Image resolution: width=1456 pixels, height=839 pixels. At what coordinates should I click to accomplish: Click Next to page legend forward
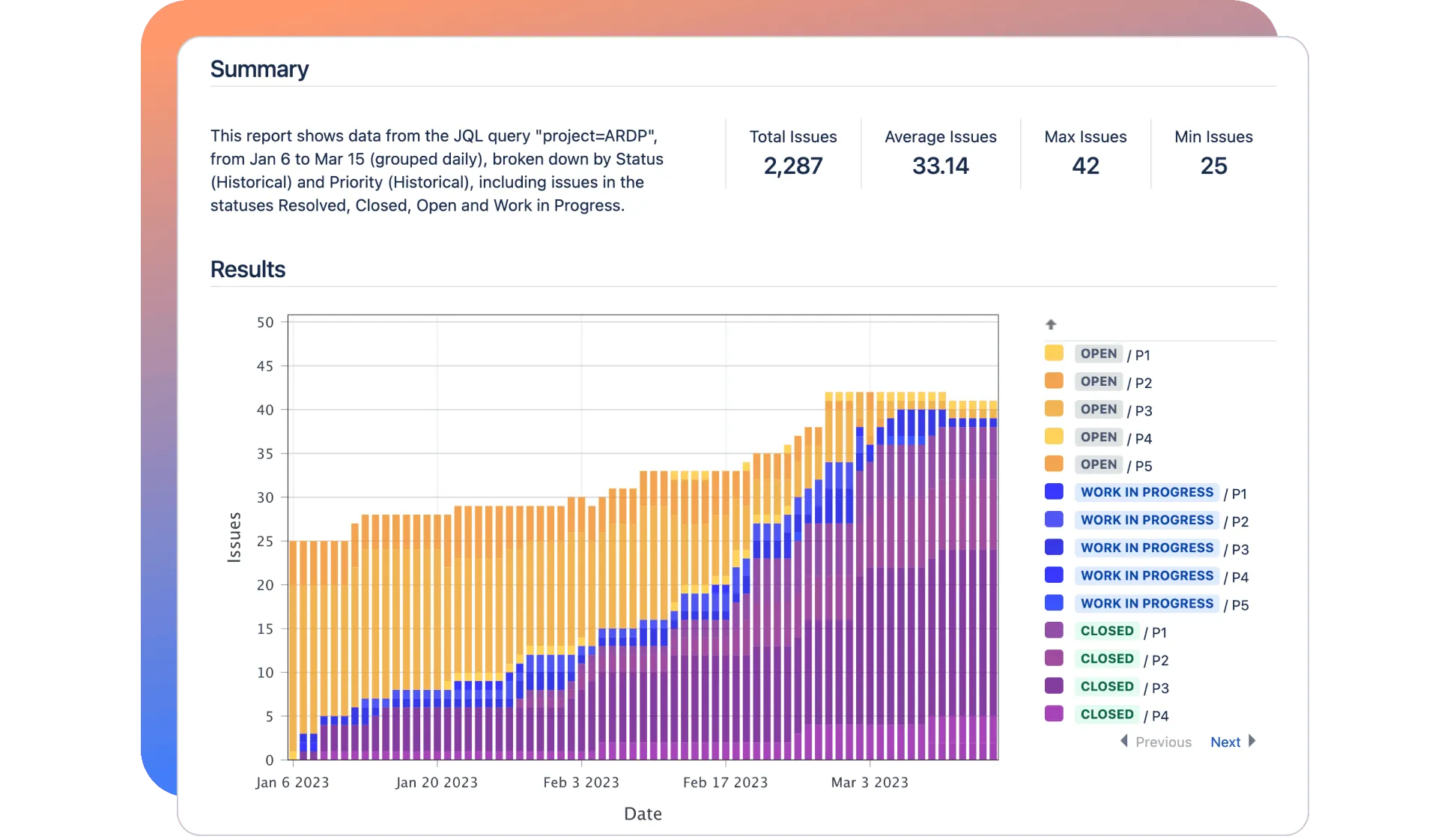click(1225, 742)
